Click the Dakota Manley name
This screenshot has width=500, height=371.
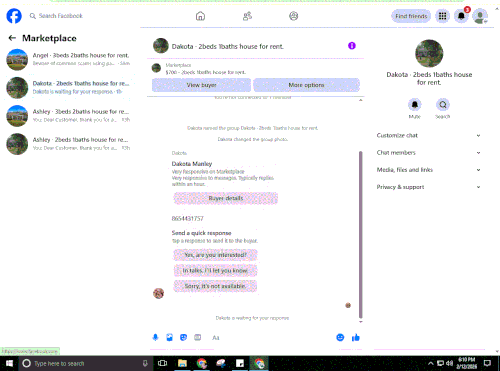pos(192,164)
